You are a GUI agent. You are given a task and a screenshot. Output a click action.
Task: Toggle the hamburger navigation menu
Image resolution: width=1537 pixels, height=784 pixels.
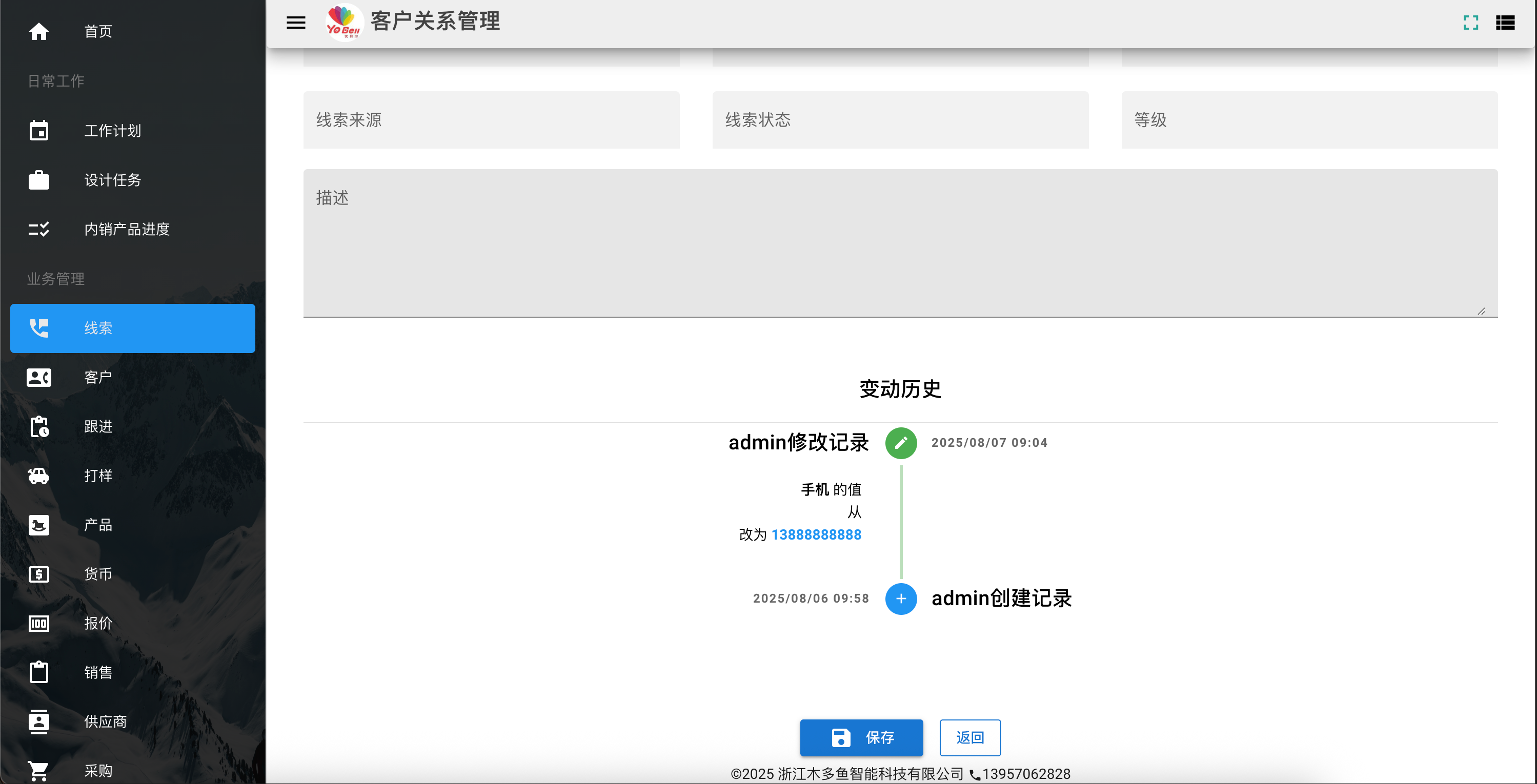[x=296, y=23]
